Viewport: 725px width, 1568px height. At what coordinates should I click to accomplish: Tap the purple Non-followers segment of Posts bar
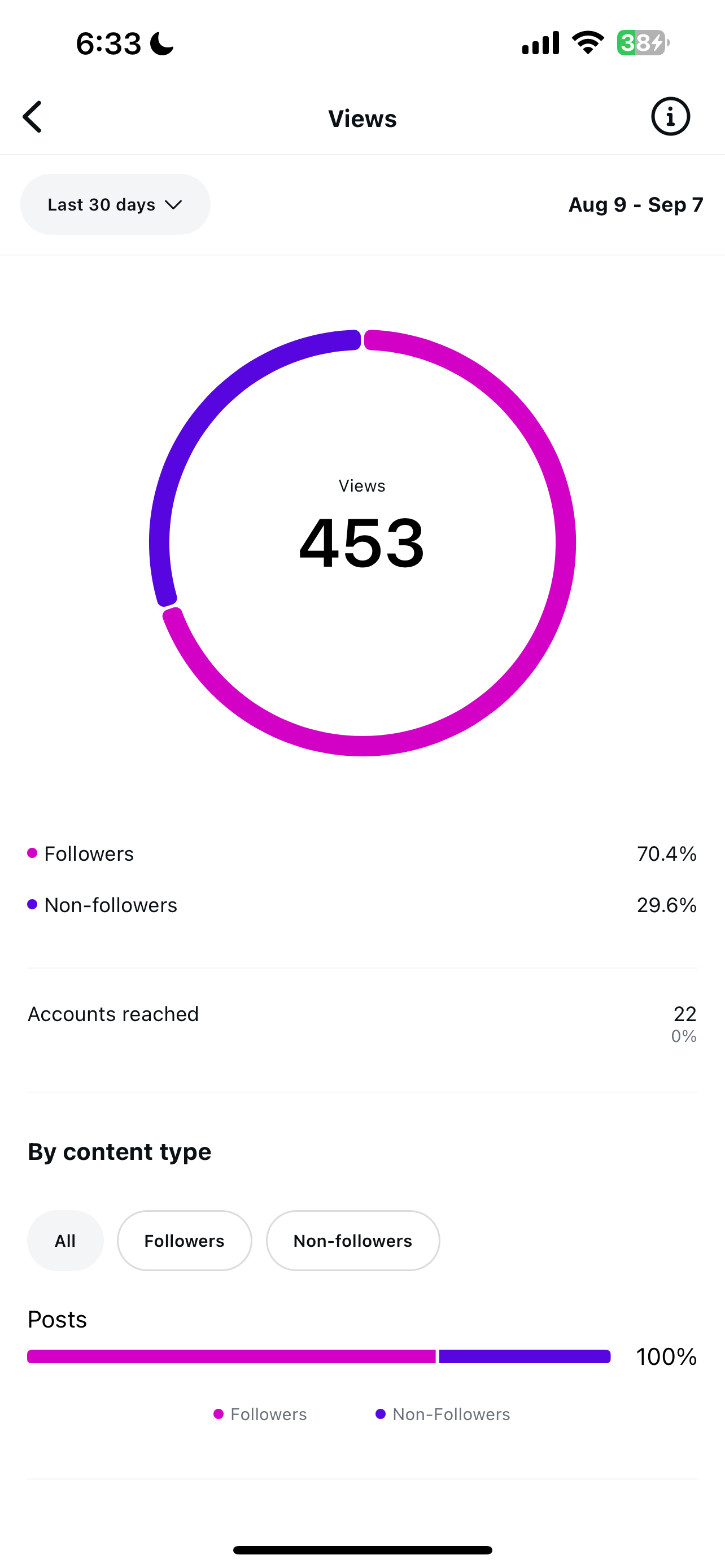point(524,1356)
